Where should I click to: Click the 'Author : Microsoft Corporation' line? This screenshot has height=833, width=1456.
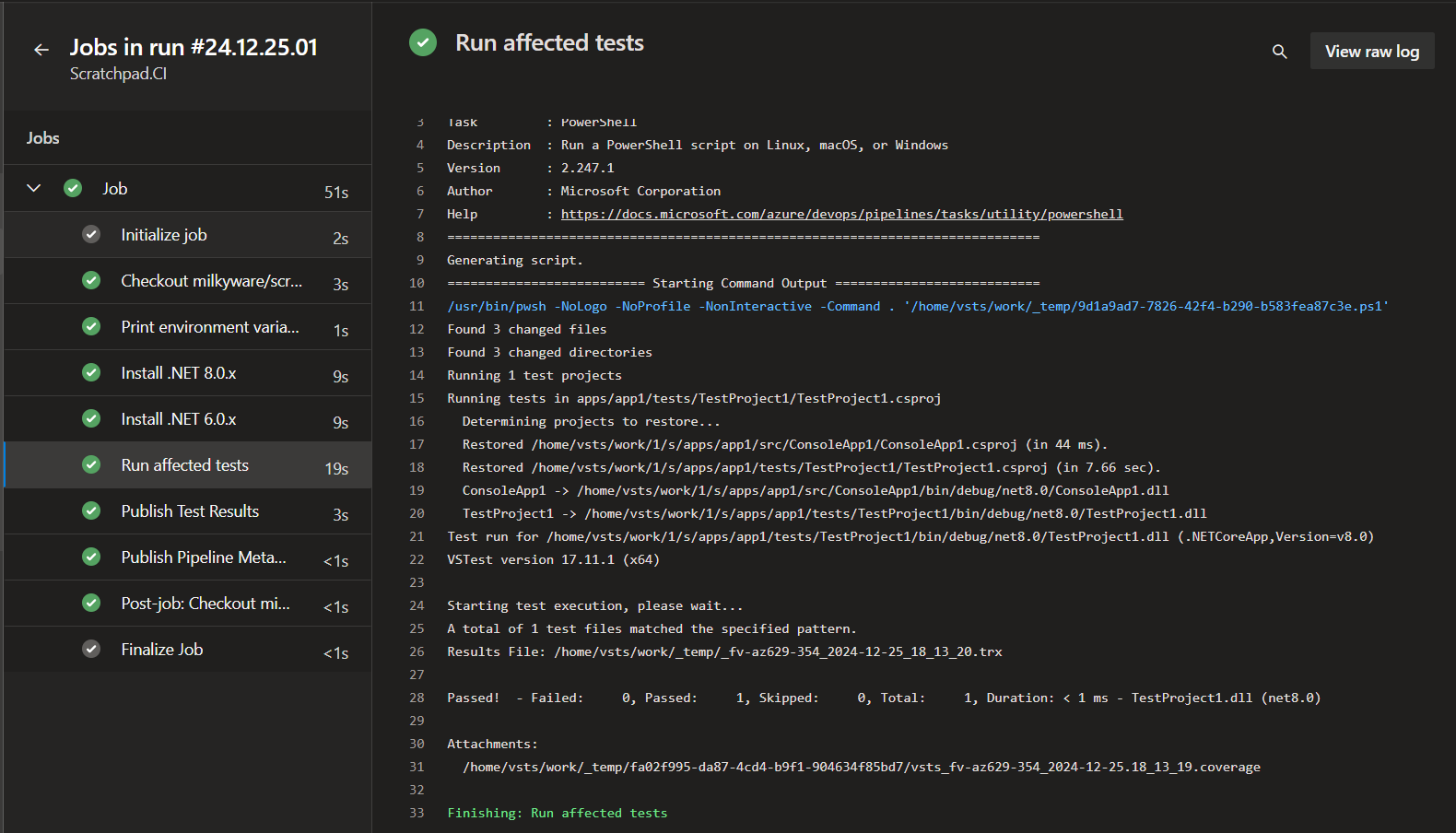coord(584,191)
